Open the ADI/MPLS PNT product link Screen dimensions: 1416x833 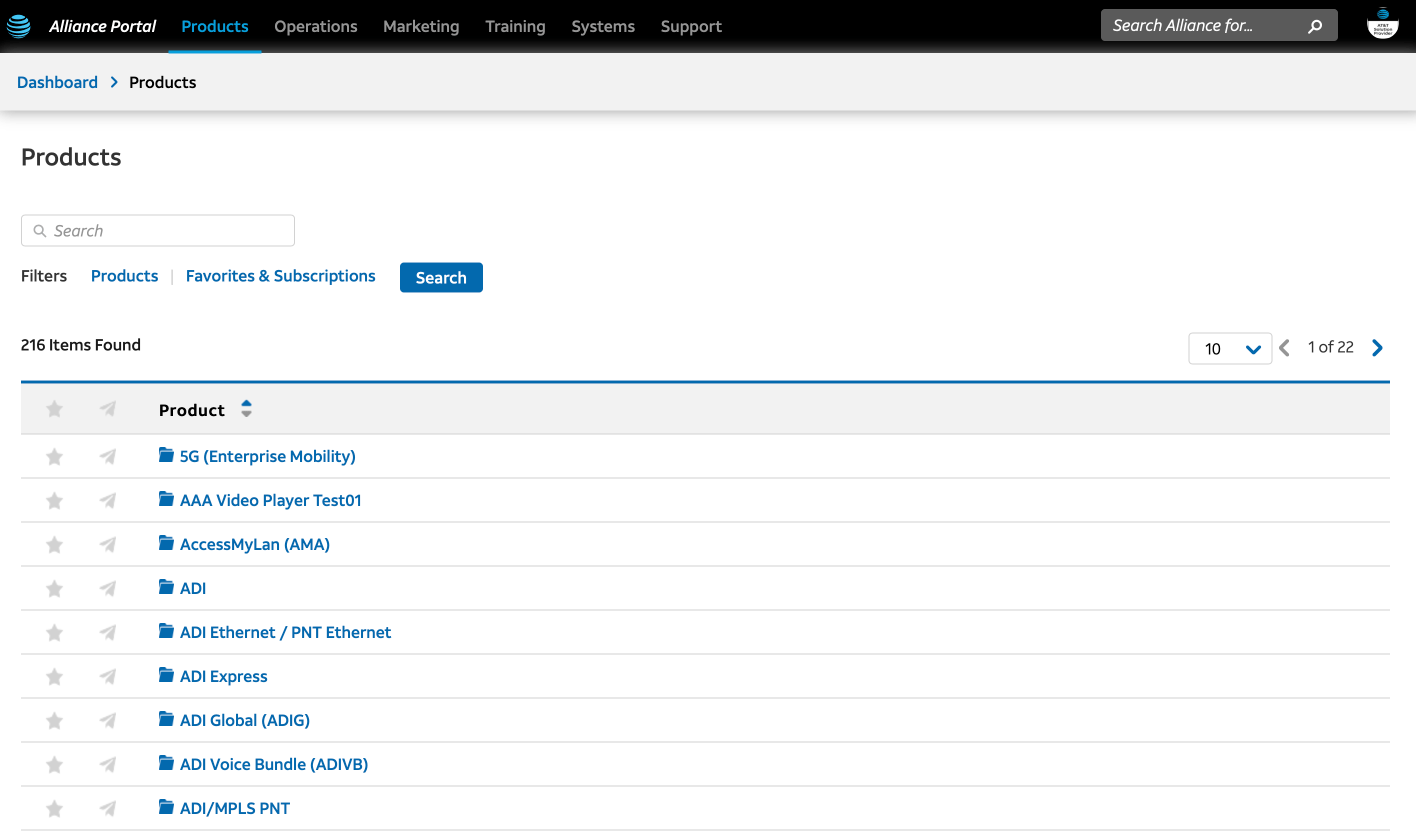(x=235, y=809)
